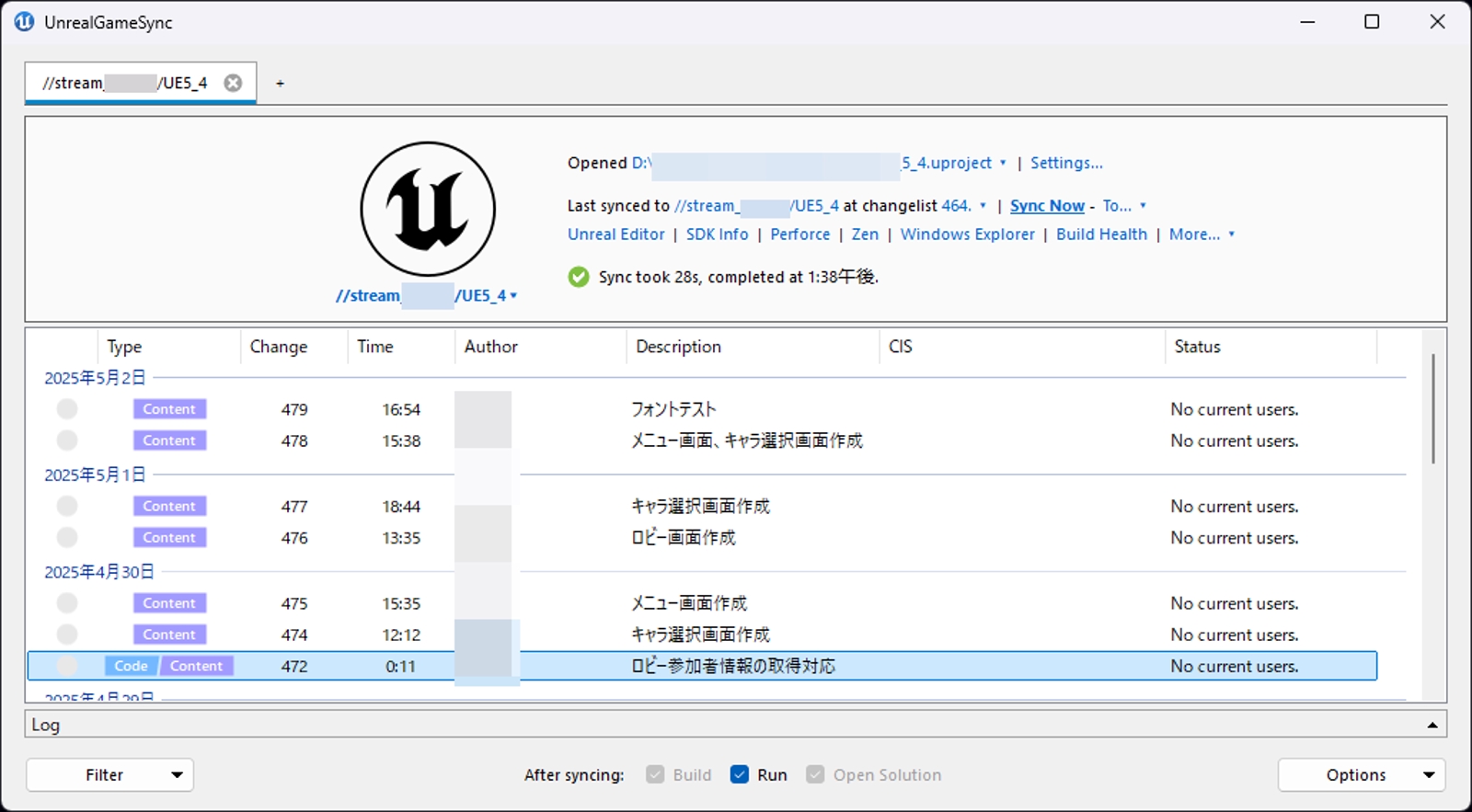1472x812 pixels.
Task: Click the To... link text
Action: (x=1117, y=206)
